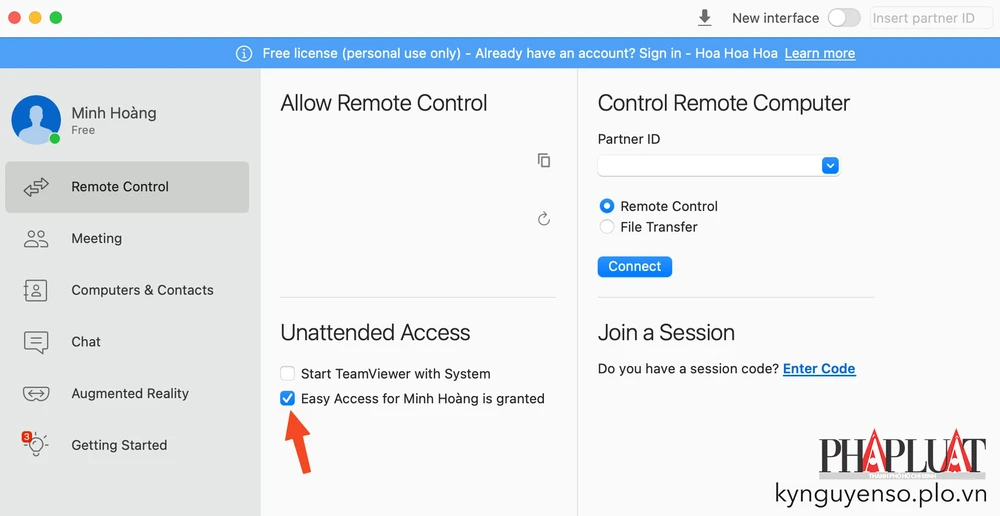Enable Start TeamViewer with System checkbox
Image resolution: width=1000 pixels, height=516 pixels.
(x=288, y=374)
